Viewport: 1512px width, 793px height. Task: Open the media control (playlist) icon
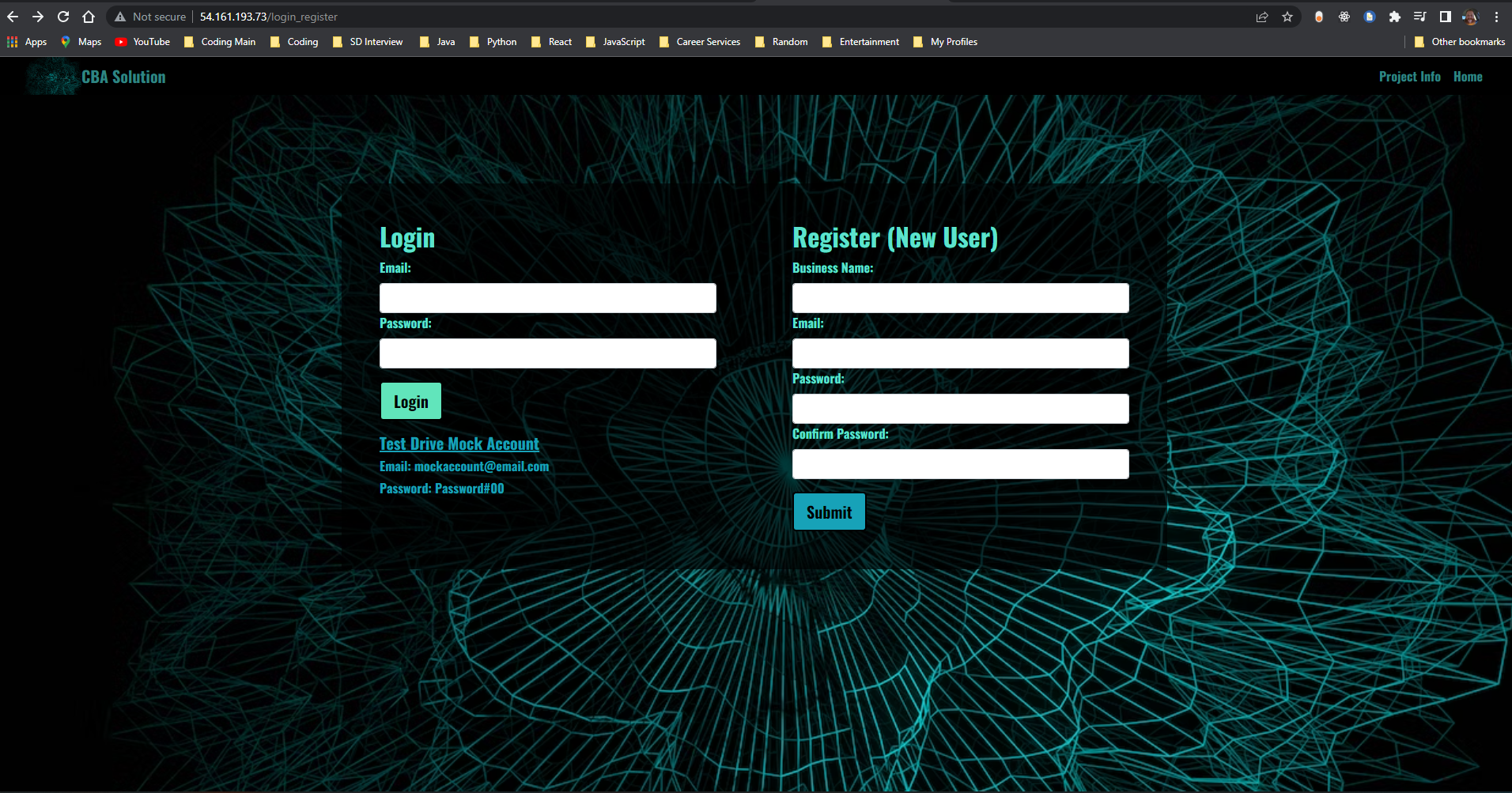pos(1420,17)
